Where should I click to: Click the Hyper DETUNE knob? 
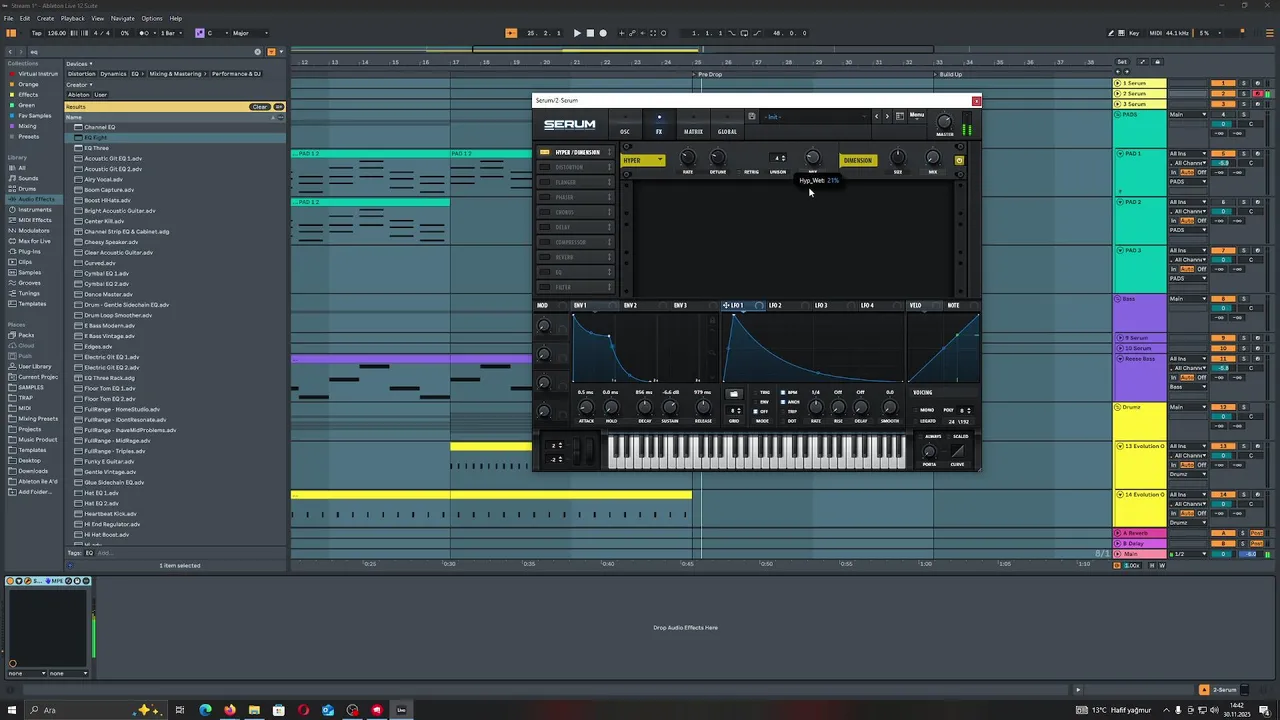point(718,158)
